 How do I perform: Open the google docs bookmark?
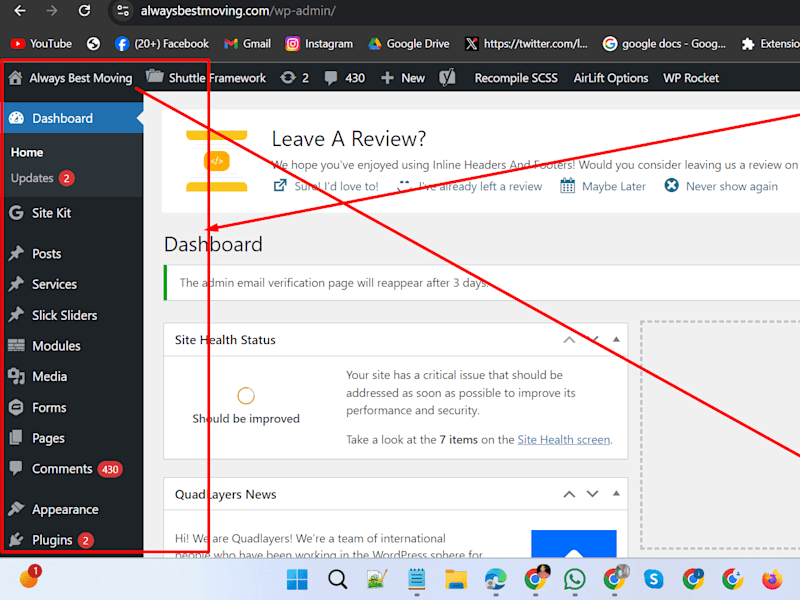point(664,44)
